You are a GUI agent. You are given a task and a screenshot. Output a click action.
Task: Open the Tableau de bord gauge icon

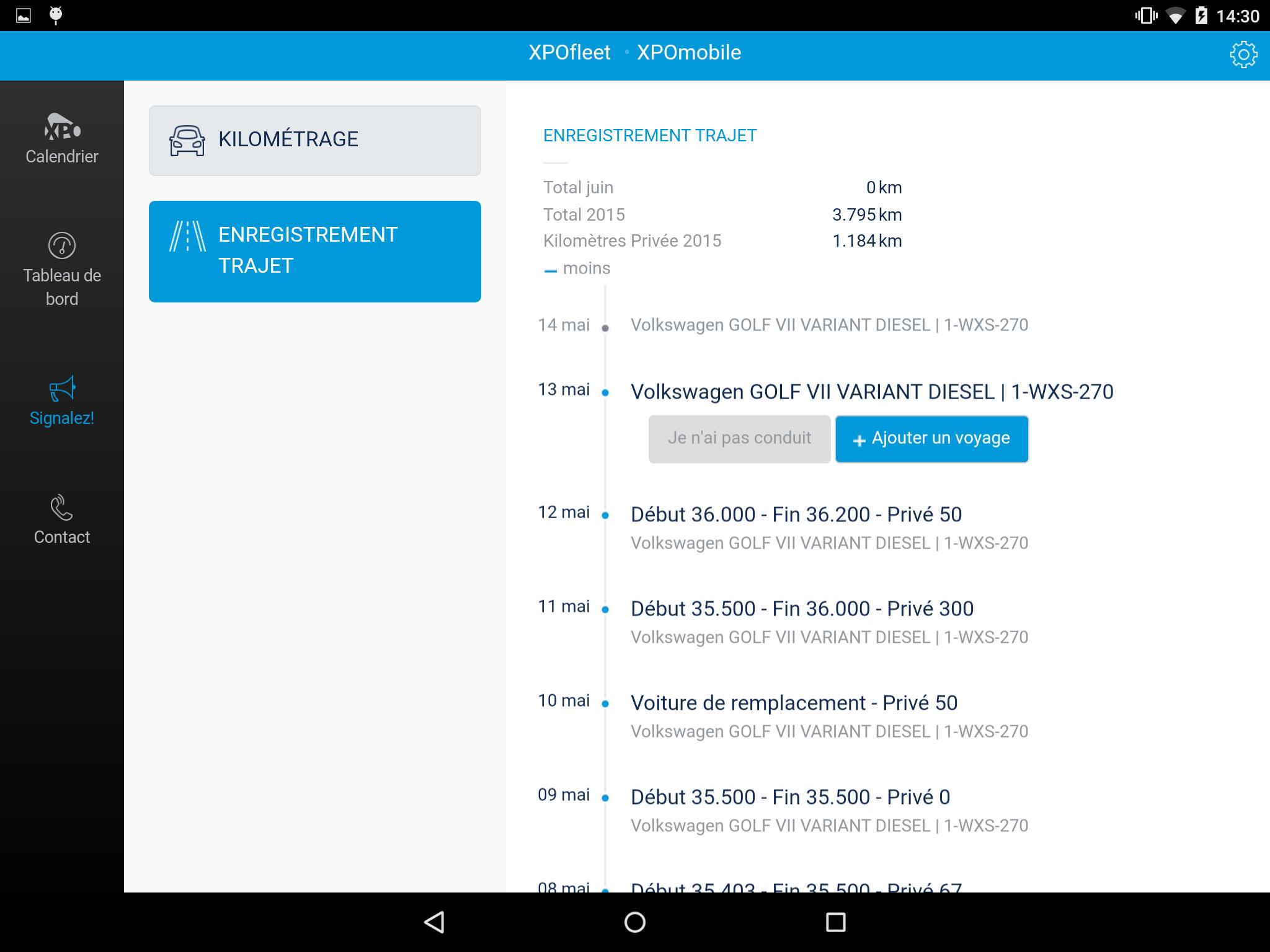62,246
